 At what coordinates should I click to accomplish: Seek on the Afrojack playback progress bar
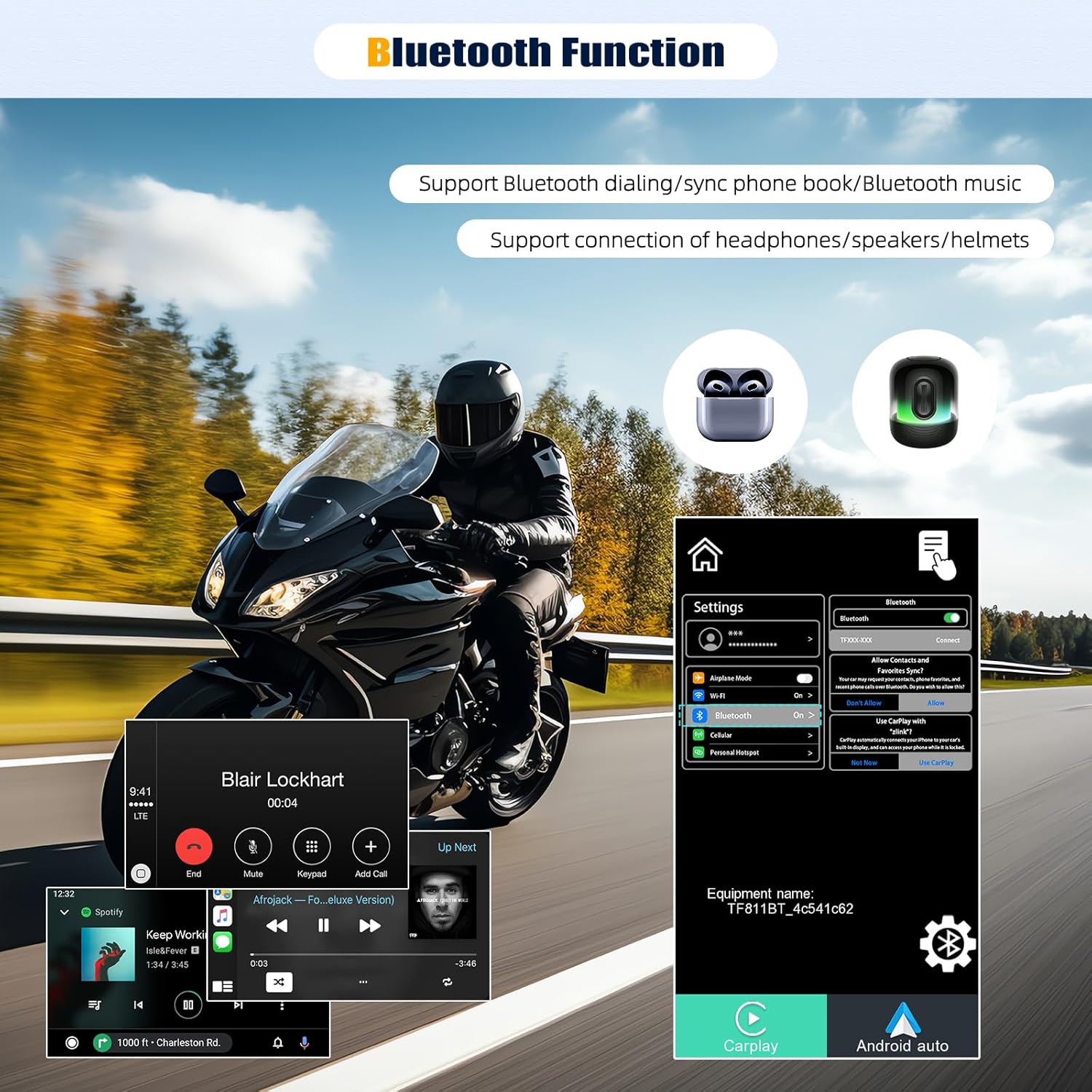pyautogui.click(x=363, y=954)
